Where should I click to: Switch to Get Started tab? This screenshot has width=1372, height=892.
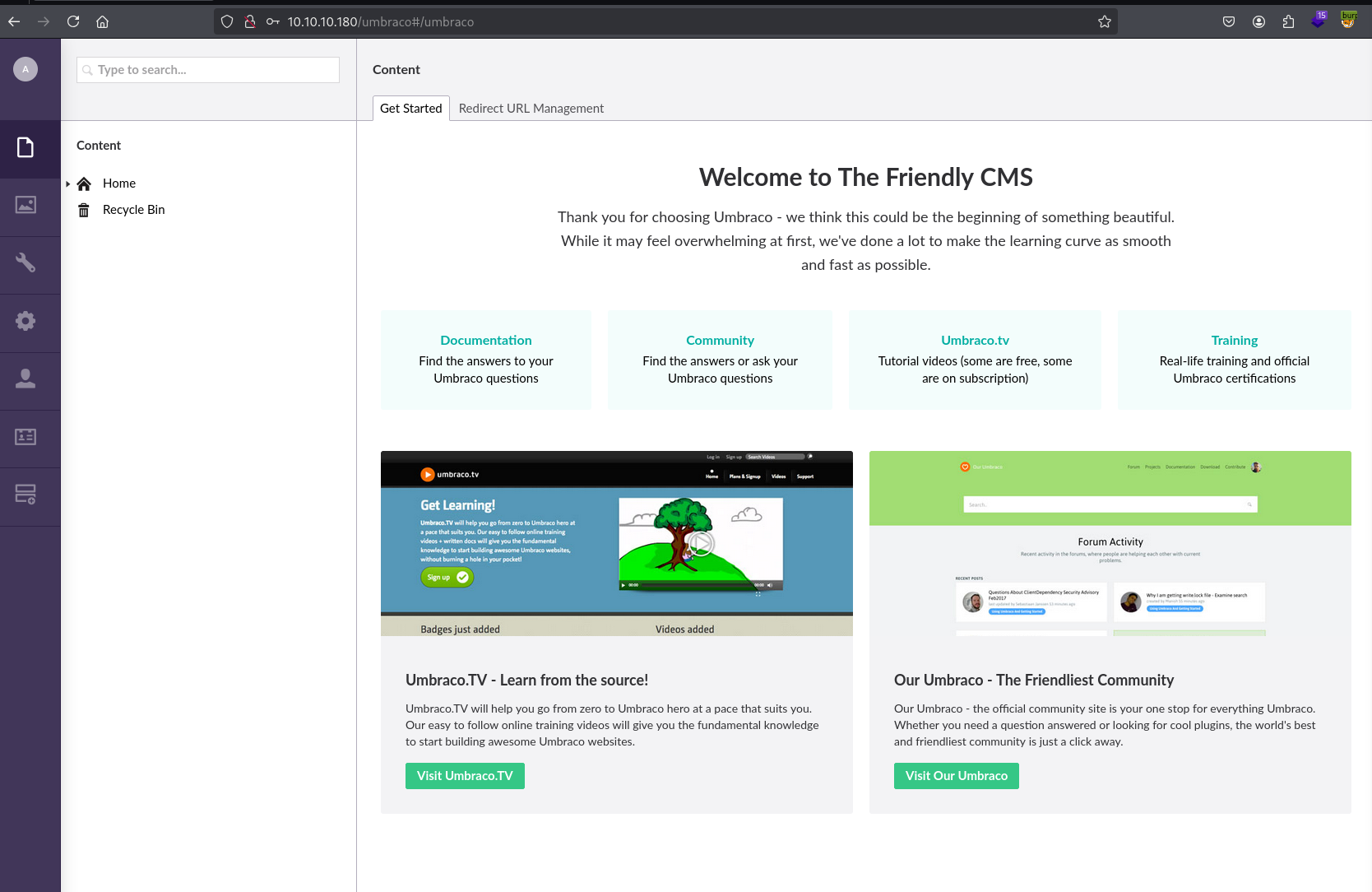[411, 109]
